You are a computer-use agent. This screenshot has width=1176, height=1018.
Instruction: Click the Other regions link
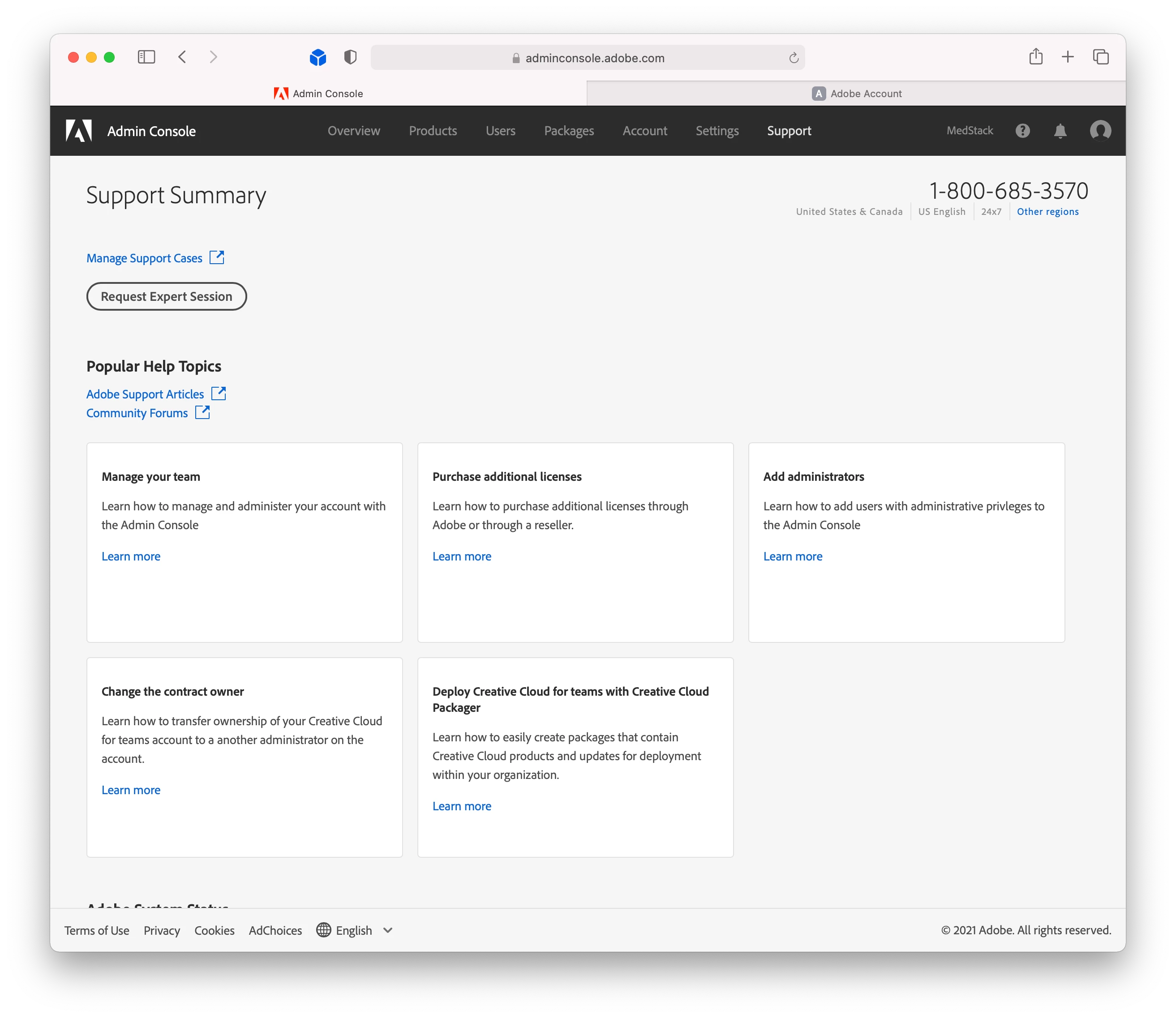point(1047,211)
